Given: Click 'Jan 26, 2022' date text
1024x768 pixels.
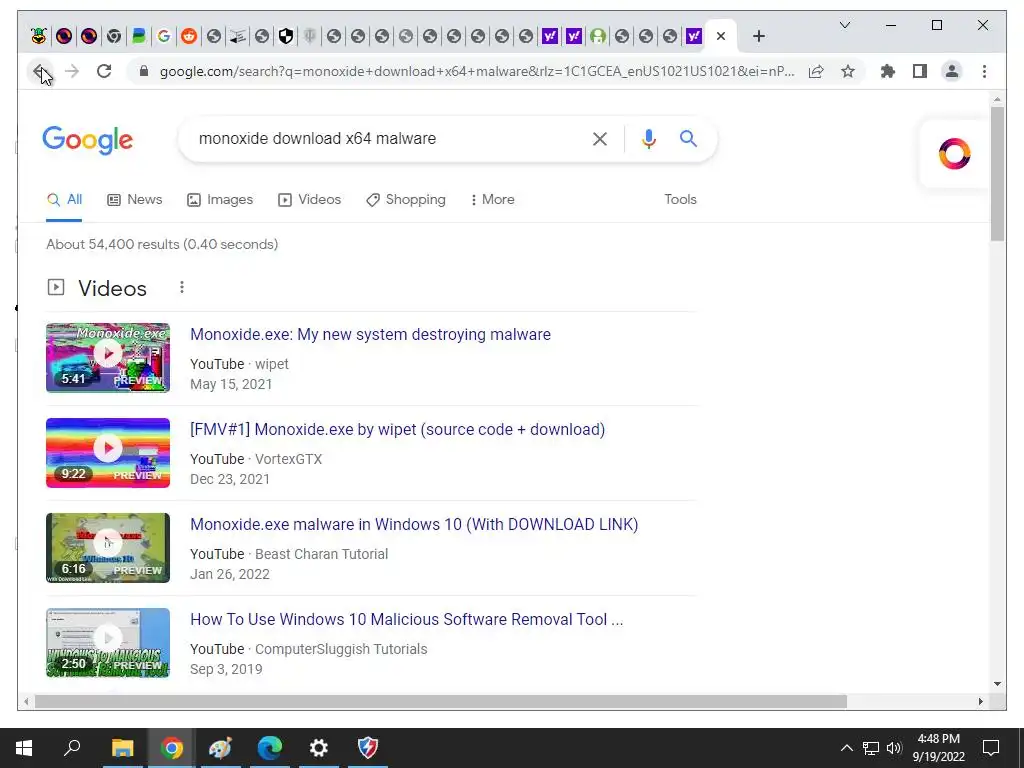Looking at the screenshot, I should (230, 574).
